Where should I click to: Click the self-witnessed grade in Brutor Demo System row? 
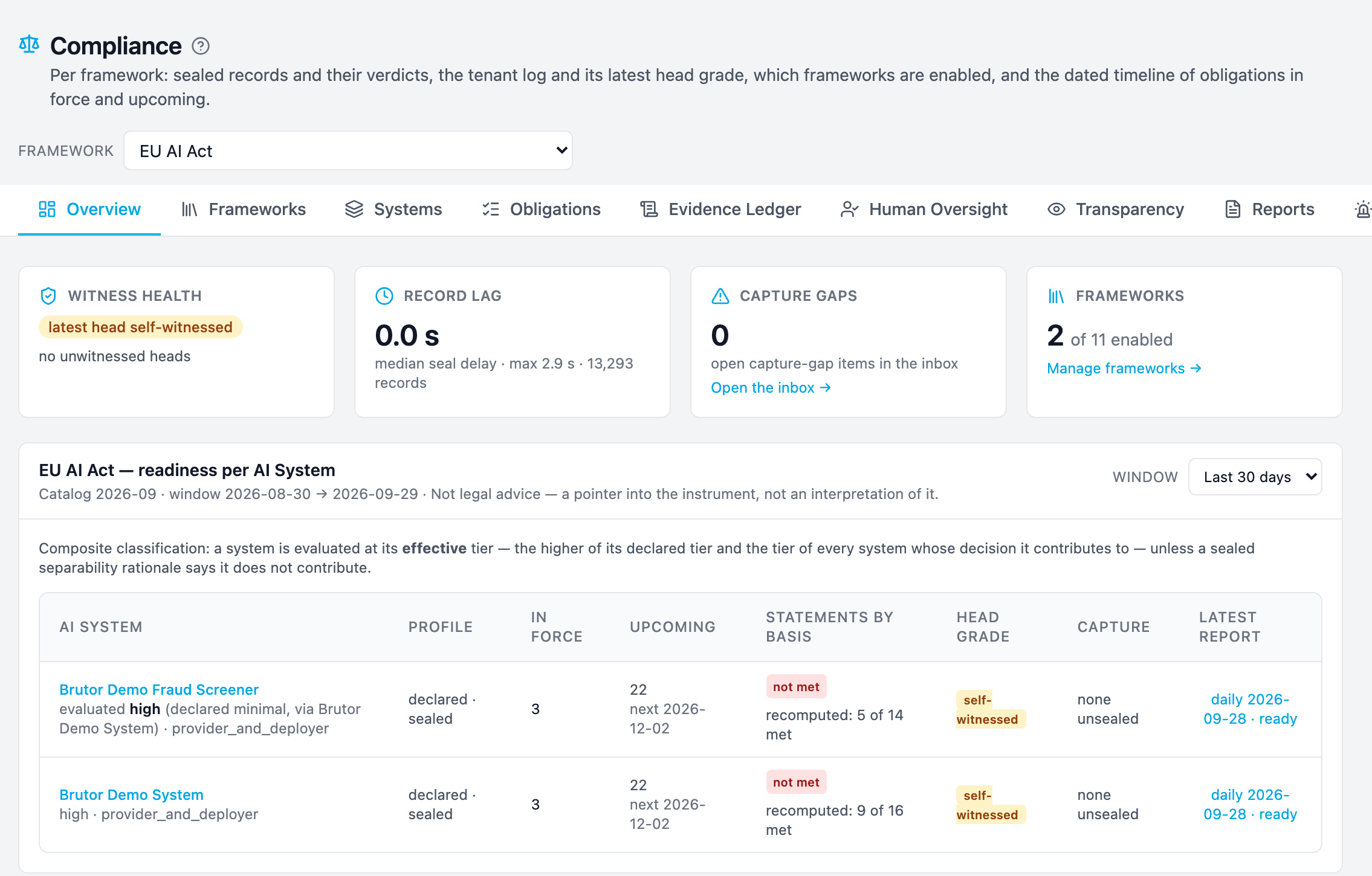tap(990, 805)
